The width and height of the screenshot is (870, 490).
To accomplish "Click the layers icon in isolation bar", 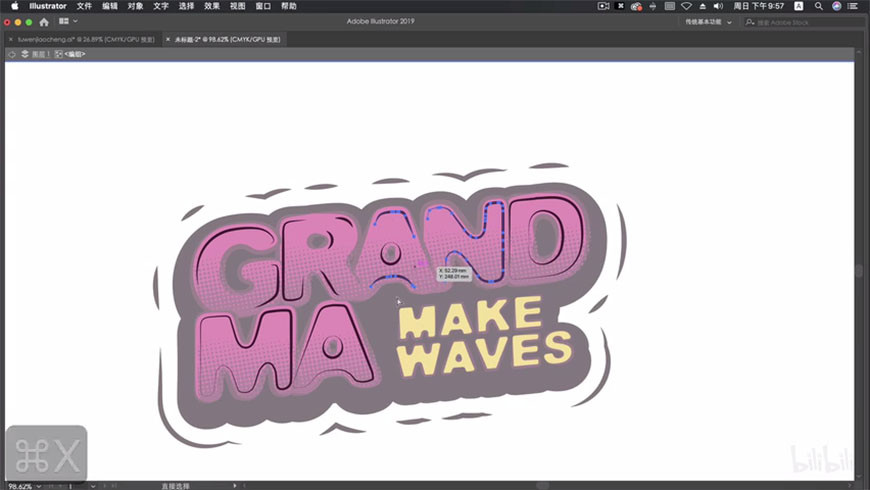I will (25, 54).
